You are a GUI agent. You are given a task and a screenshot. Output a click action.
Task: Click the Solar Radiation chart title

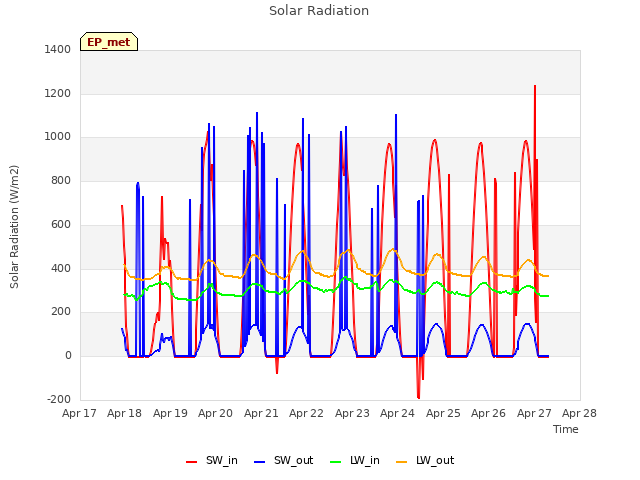(319, 11)
